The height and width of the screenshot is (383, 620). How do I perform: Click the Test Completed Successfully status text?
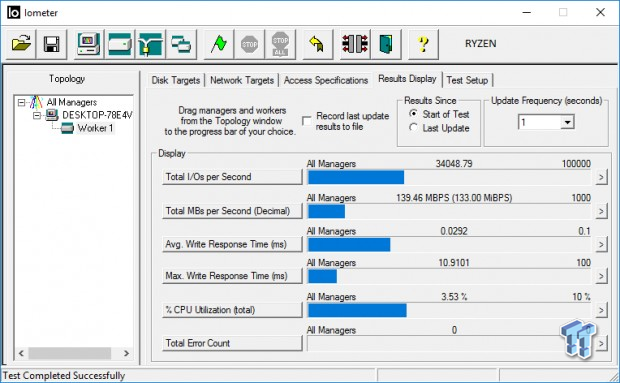pos(64,375)
